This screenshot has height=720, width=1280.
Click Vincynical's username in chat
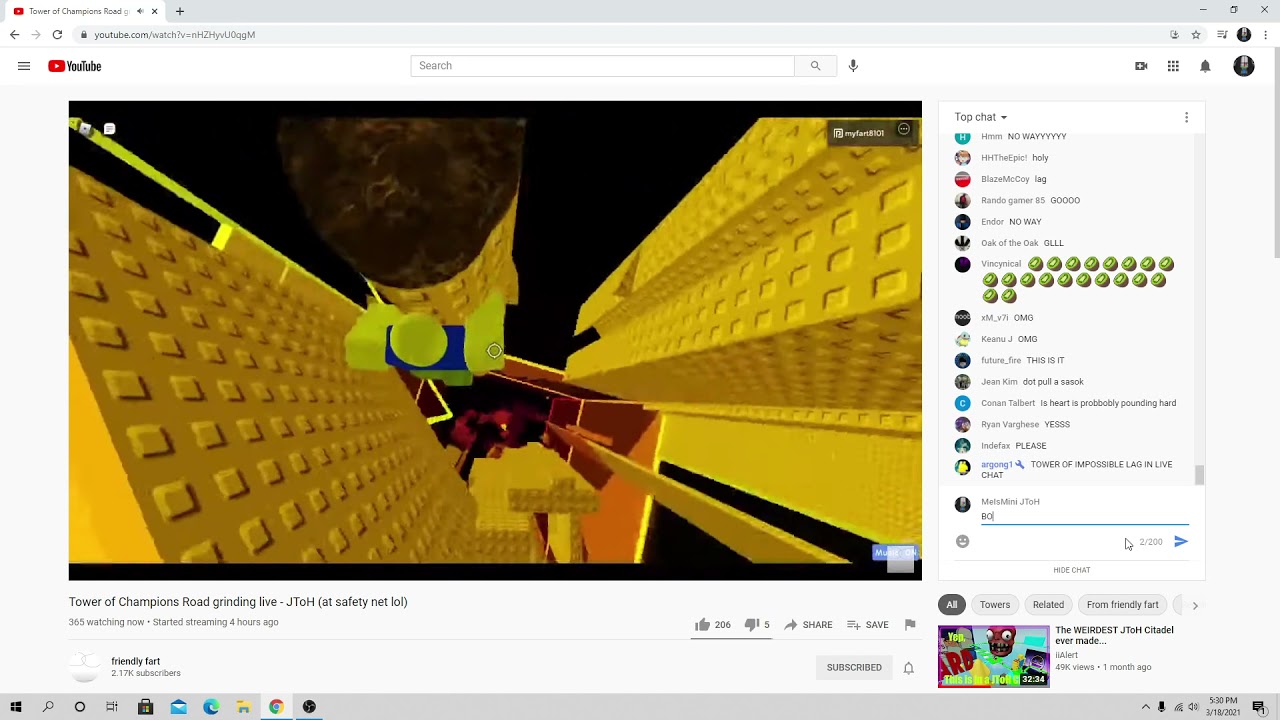1001,264
